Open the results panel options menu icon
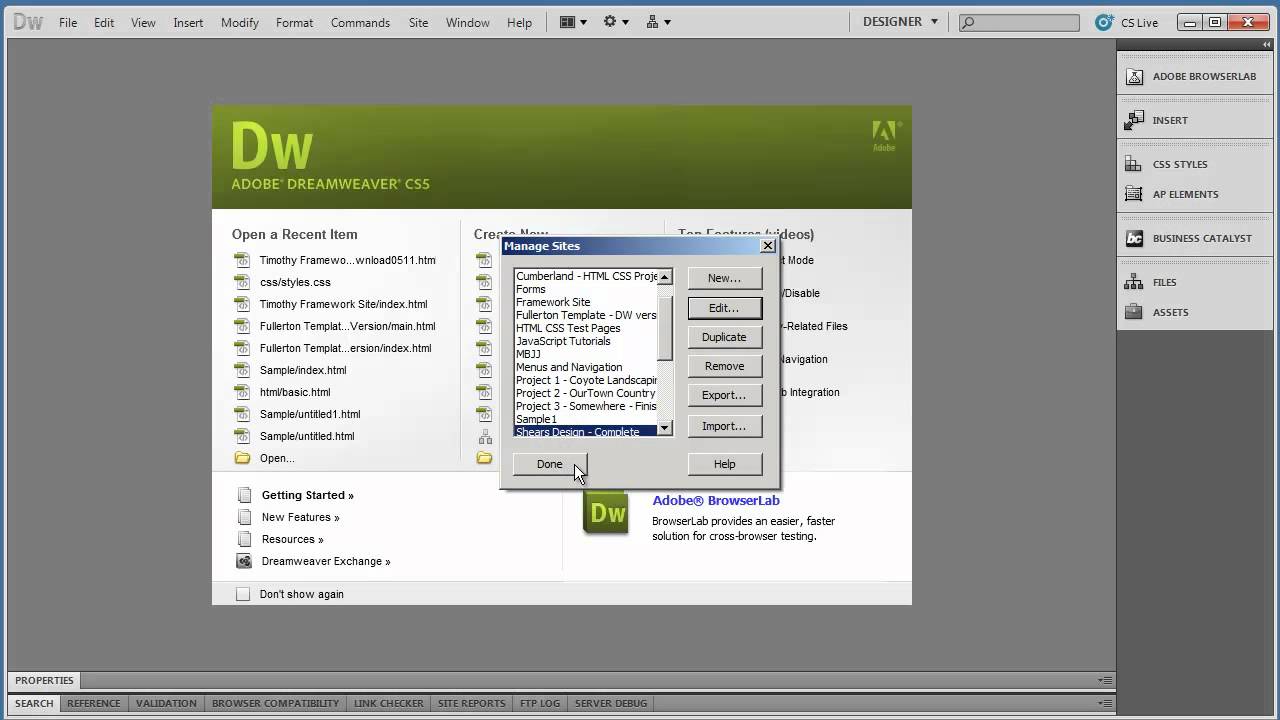This screenshot has height=720, width=1280. pyautogui.click(x=1103, y=703)
